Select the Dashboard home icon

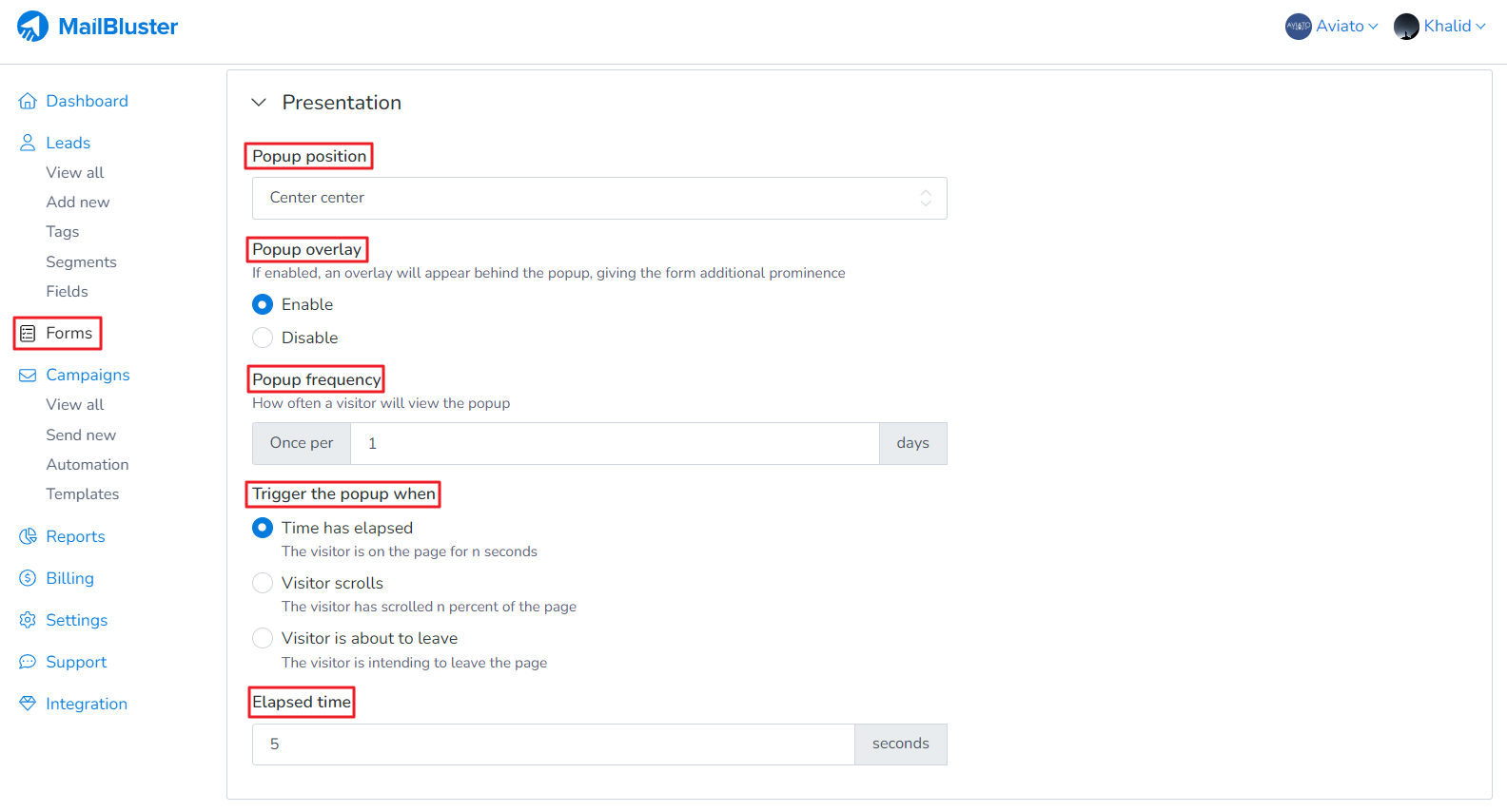point(28,101)
